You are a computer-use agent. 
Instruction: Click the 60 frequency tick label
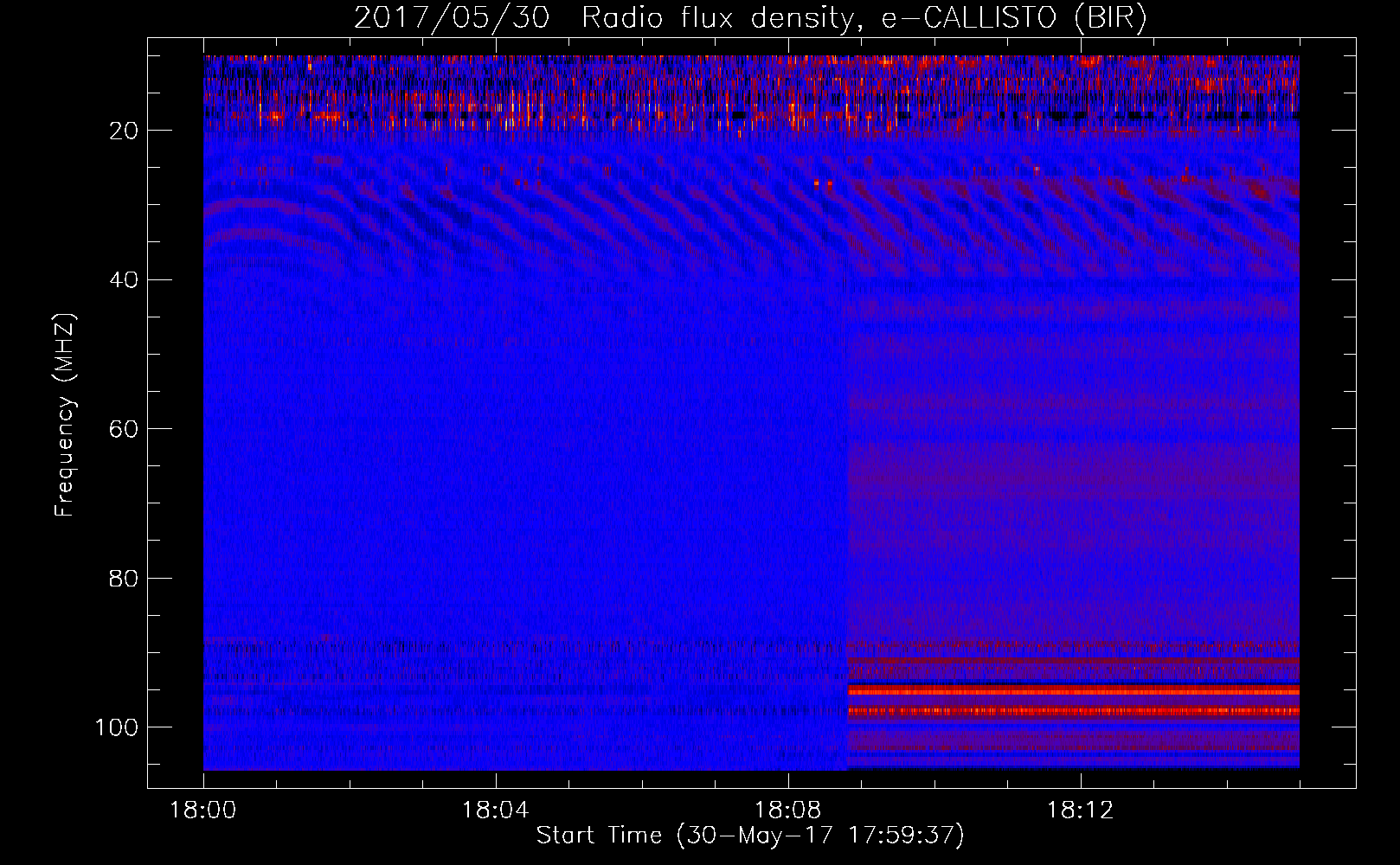point(125,429)
